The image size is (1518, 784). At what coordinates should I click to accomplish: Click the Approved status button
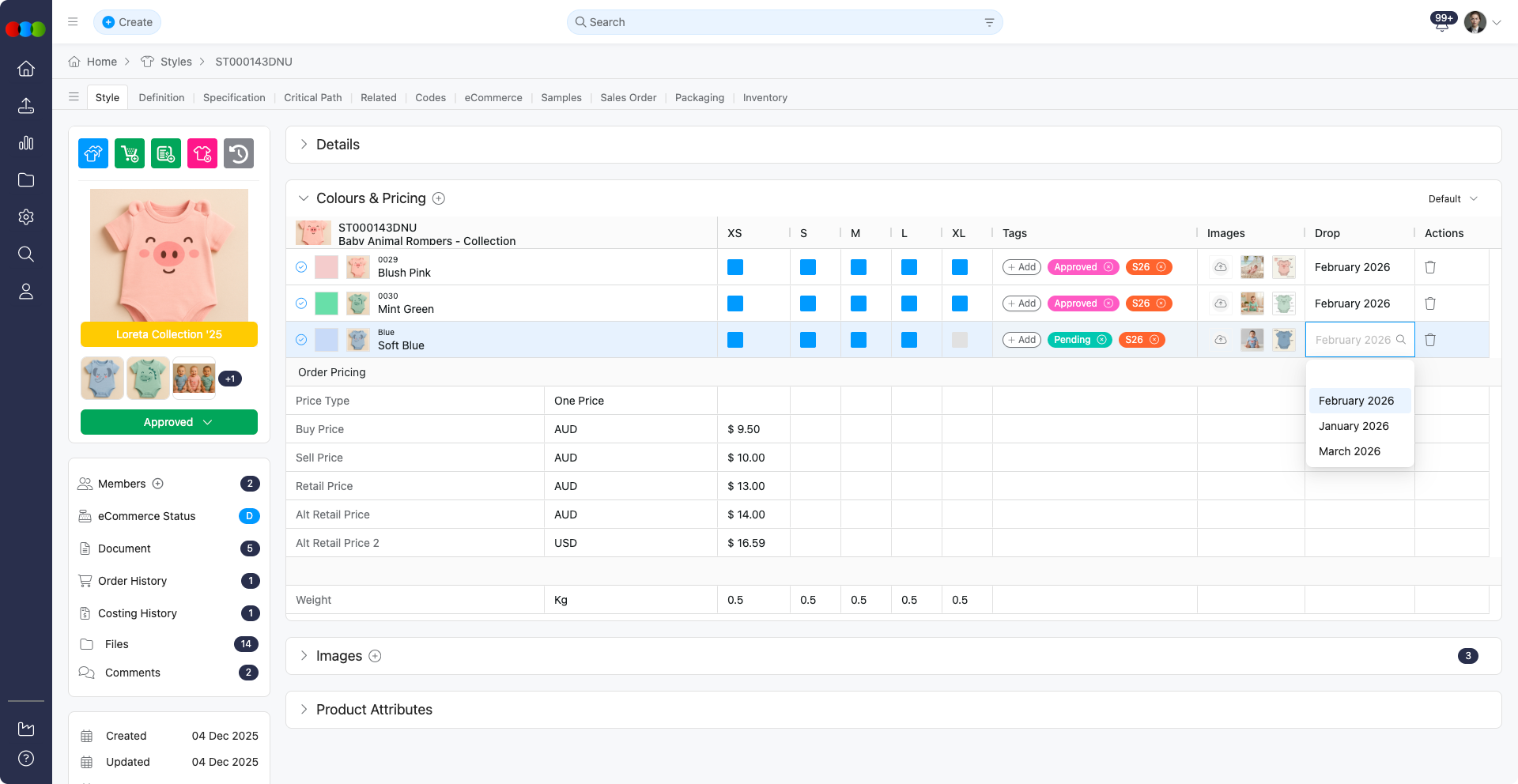click(x=168, y=422)
